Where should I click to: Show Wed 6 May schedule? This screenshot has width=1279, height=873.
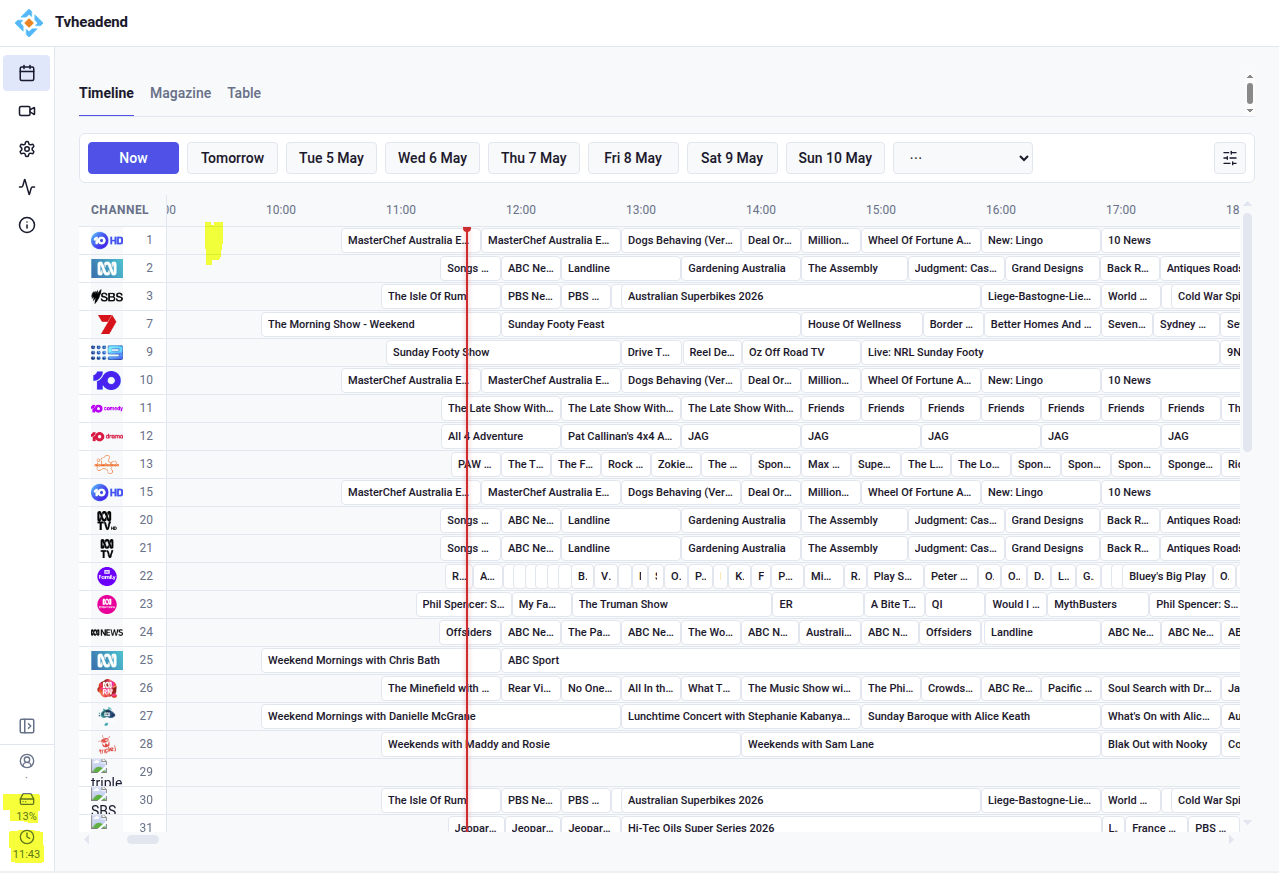click(432, 158)
